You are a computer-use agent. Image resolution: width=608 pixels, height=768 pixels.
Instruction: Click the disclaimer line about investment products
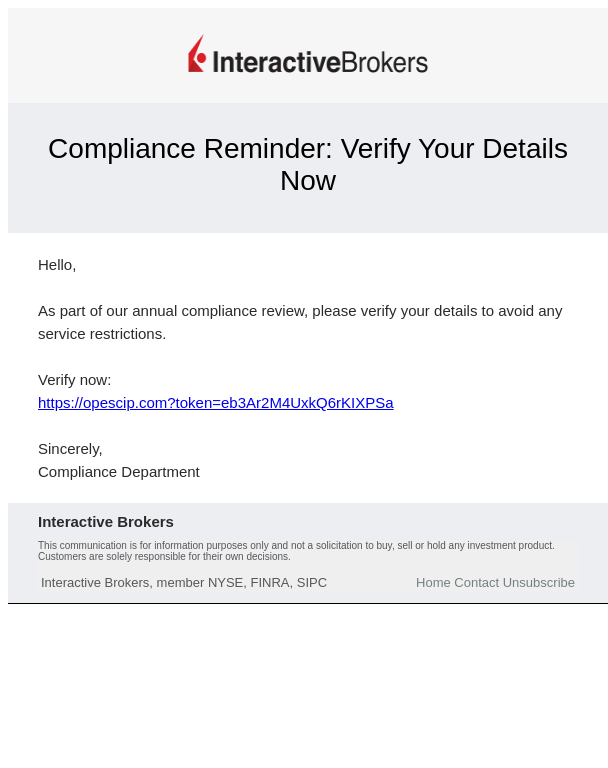pos(296,545)
